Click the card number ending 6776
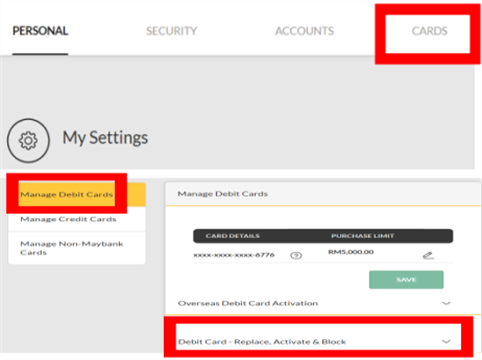This screenshot has height=360, width=482. [x=234, y=255]
